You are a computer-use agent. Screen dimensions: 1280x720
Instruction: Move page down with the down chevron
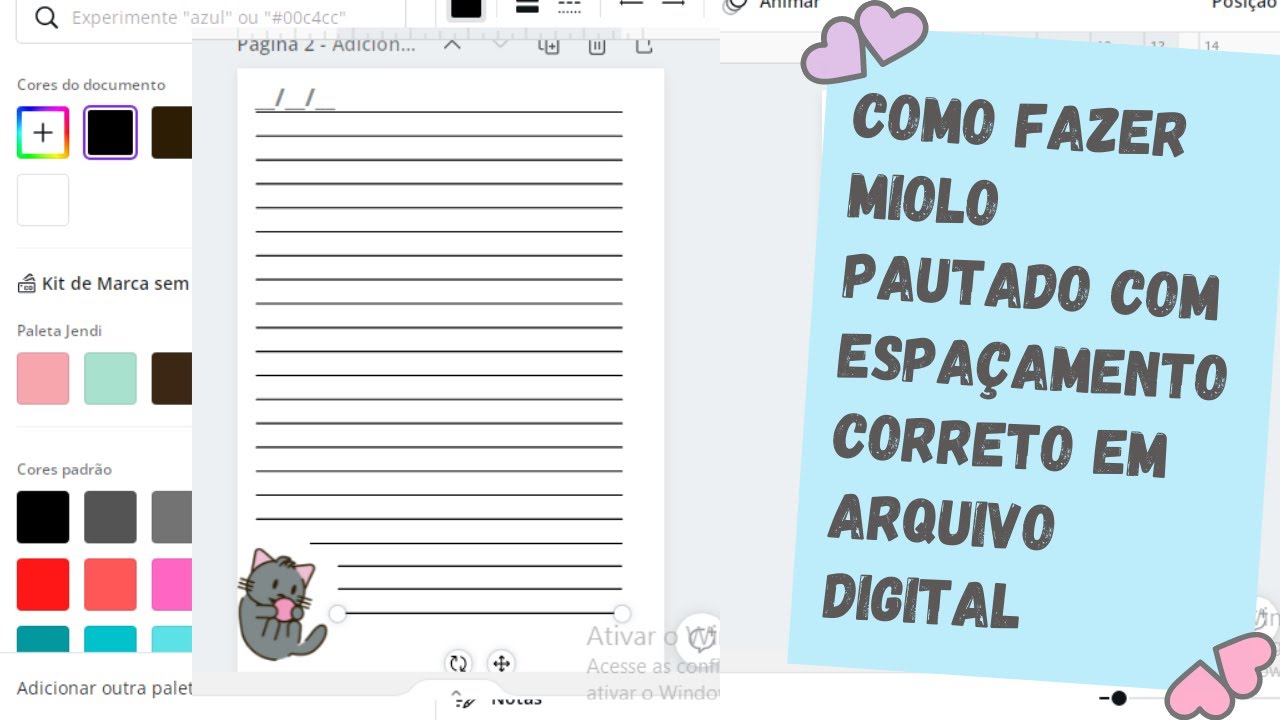click(x=500, y=45)
